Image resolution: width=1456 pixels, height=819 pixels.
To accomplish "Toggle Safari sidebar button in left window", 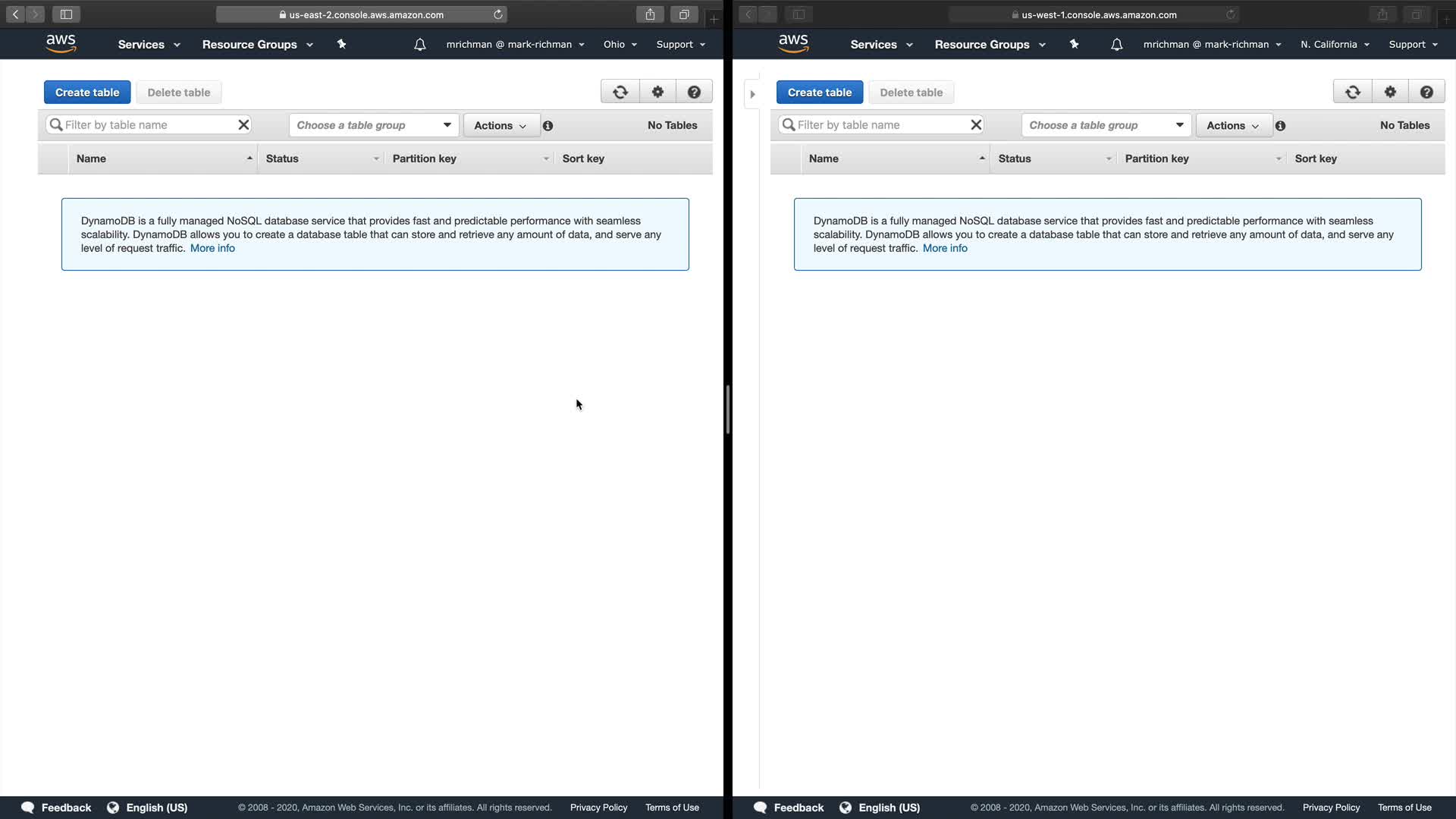I will tap(66, 14).
